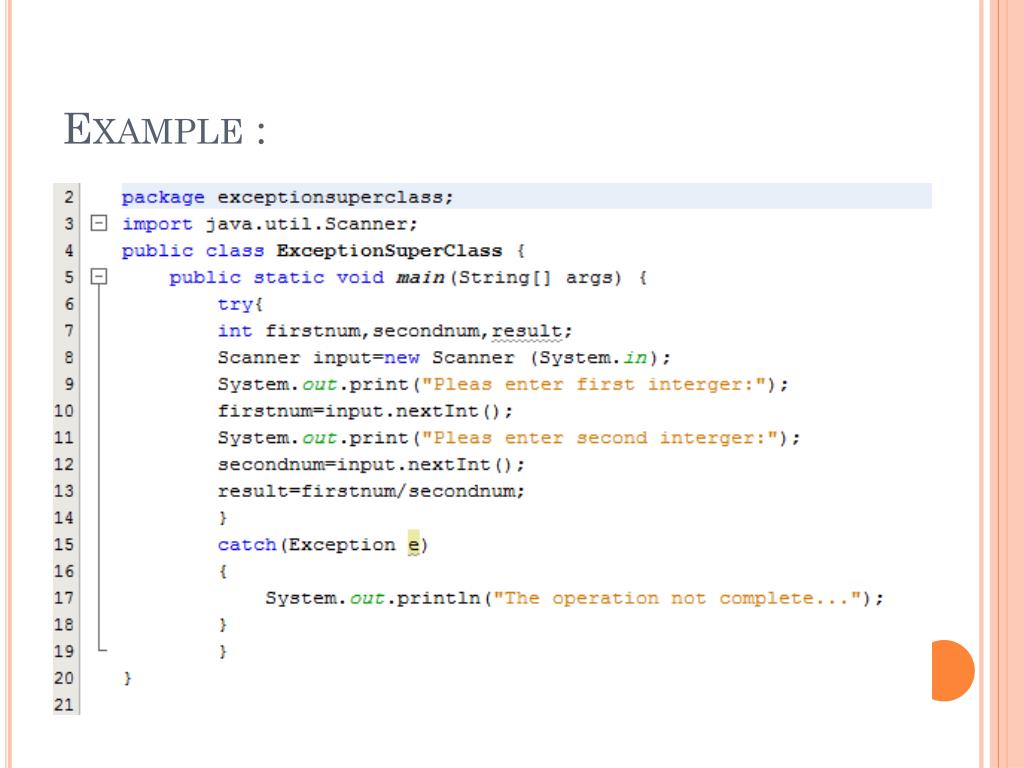Click the 'EXAMPLE :' slide title
This screenshot has width=1024, height=768.
[x=165, y=129]
